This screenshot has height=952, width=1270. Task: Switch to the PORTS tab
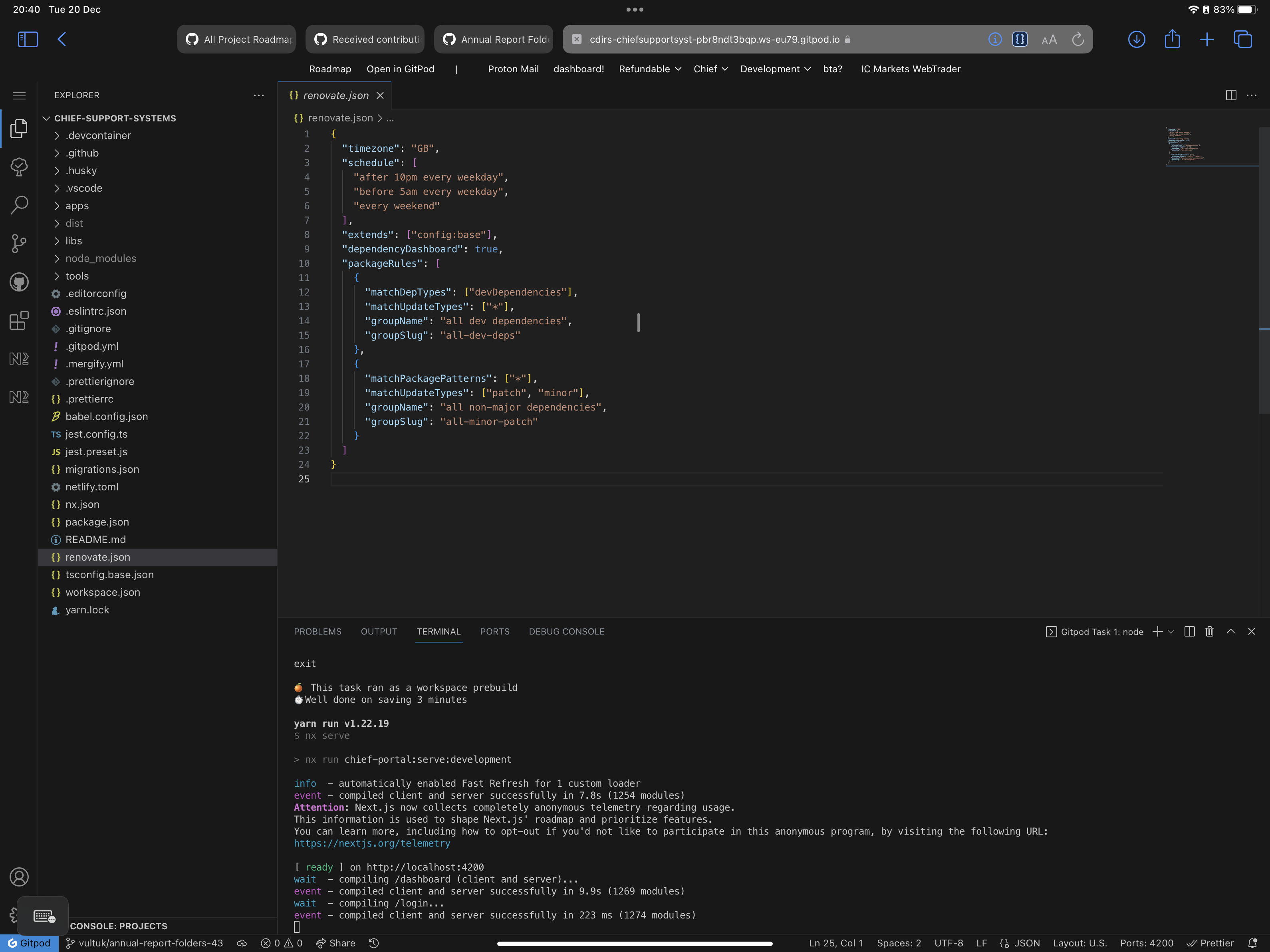click(x=494, y=632)
